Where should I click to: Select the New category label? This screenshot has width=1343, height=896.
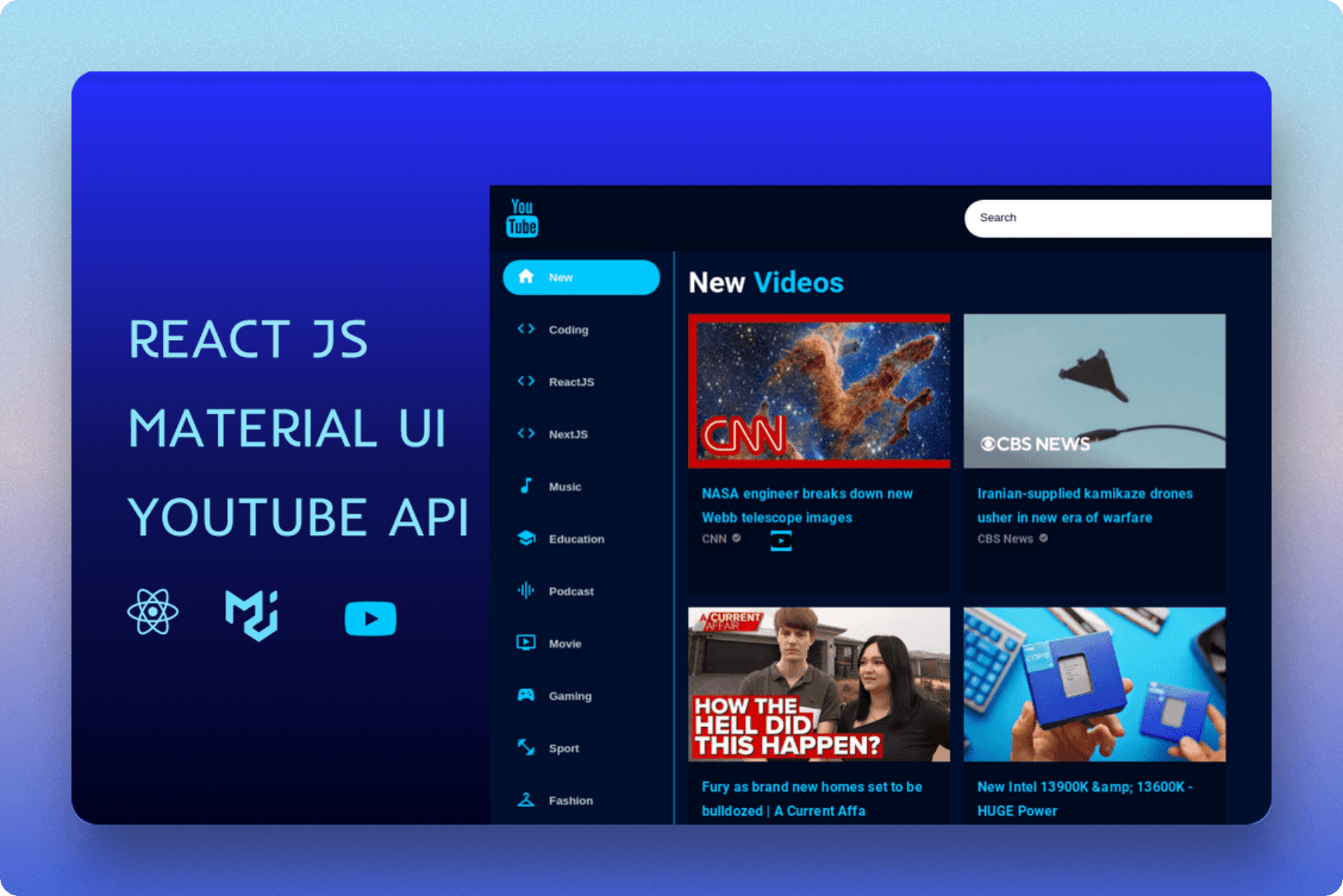[561, 278]
